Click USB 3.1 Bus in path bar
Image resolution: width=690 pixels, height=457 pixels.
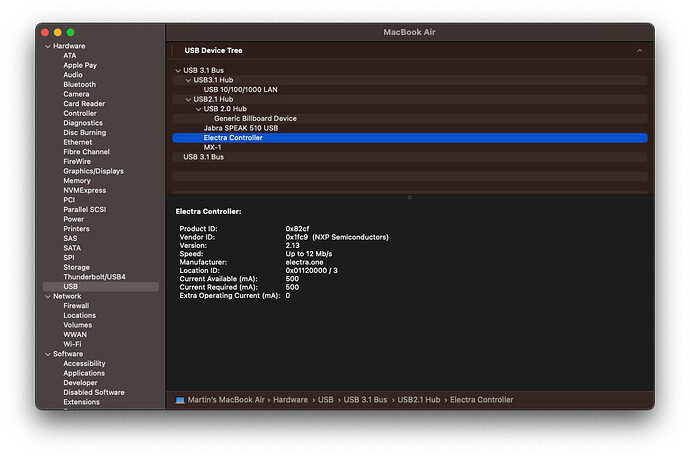coord(365,400)
